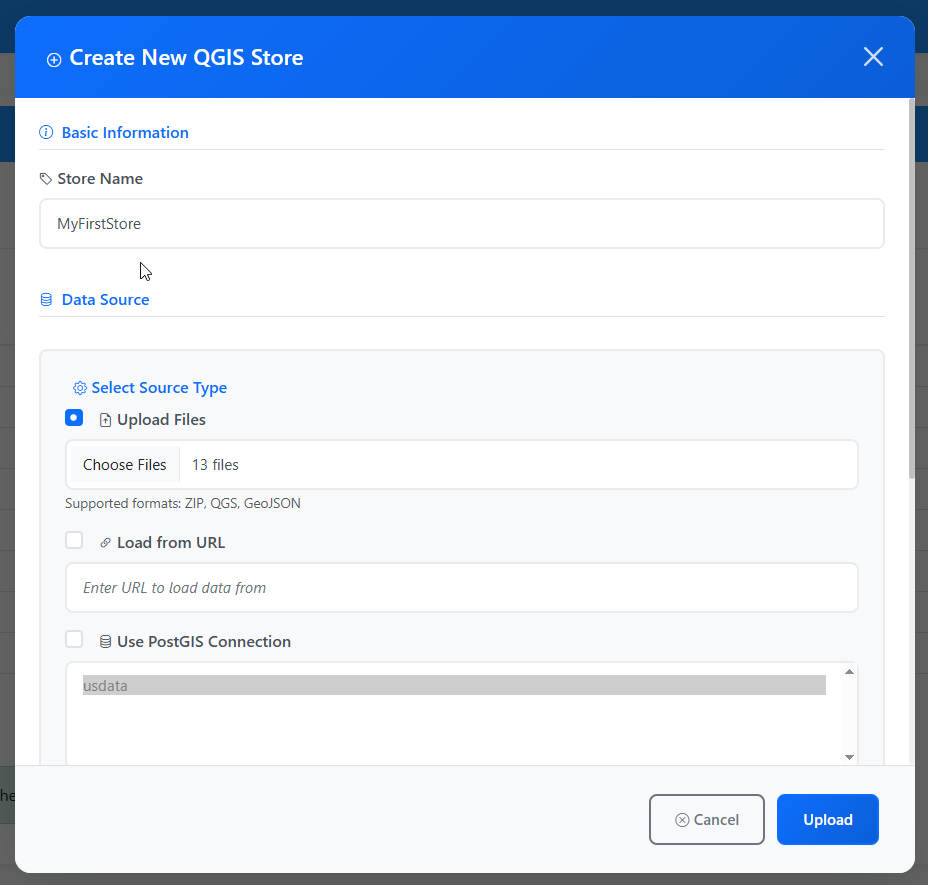The width and height of the screenshot is (928, 885).
Task: Click the Store Name input field
Action: point(462,223)
